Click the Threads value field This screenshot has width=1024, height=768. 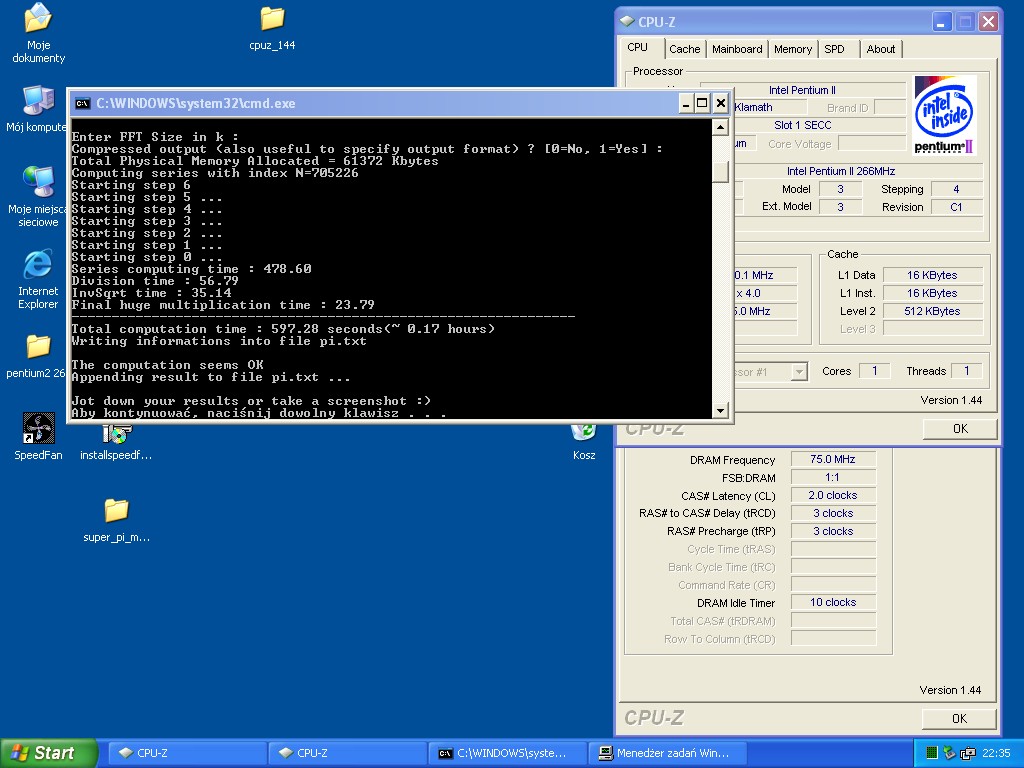click(967, 371)
